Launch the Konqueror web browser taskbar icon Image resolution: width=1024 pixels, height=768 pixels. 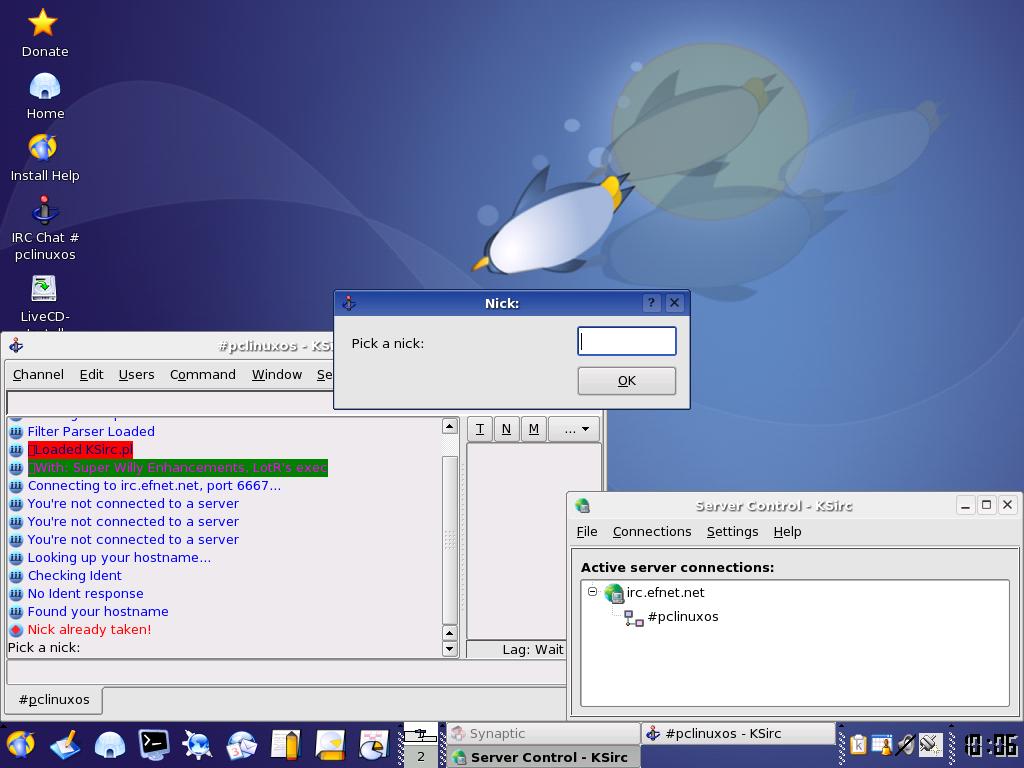197,744
